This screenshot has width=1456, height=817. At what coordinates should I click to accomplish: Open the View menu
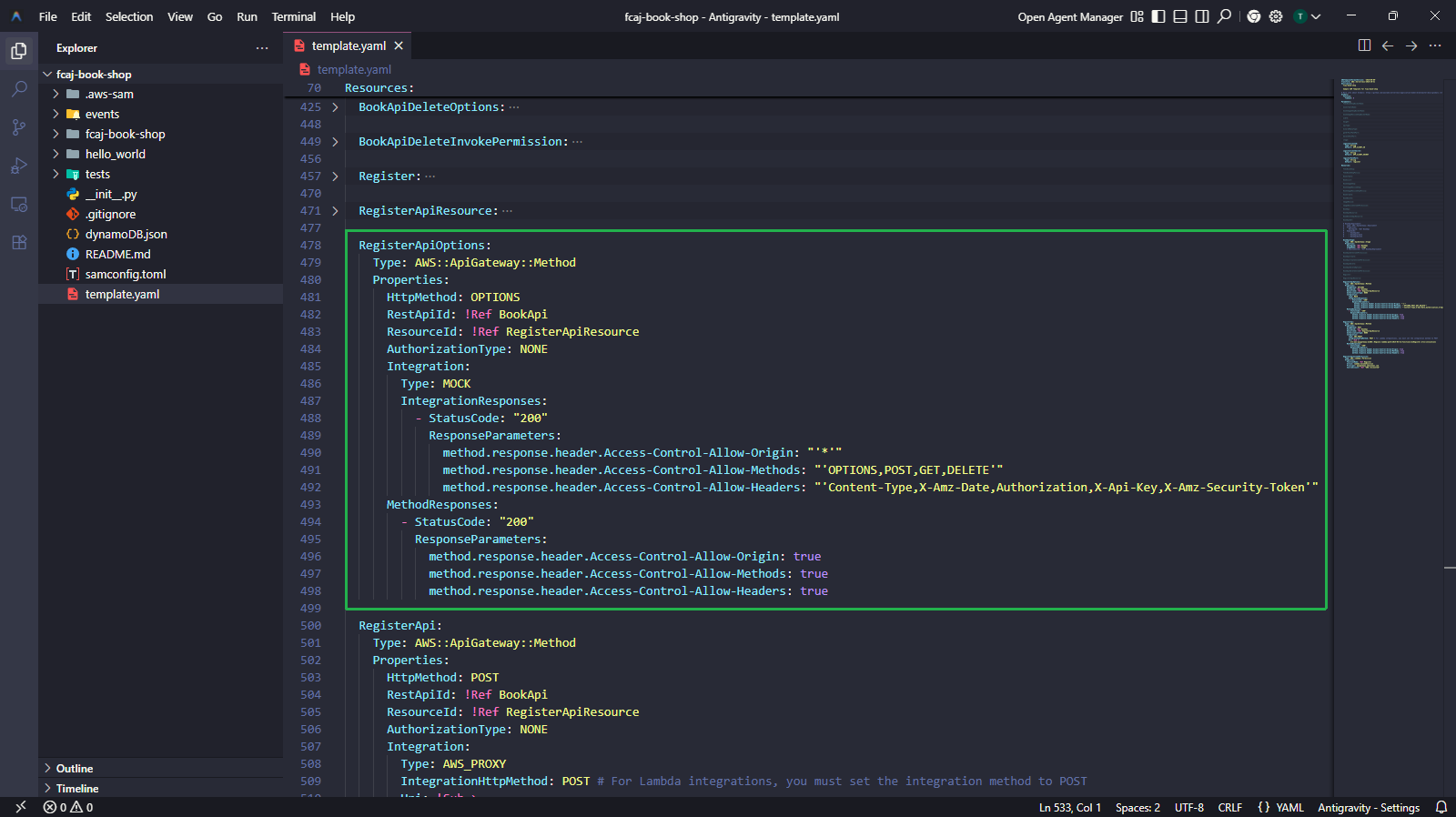180,16
